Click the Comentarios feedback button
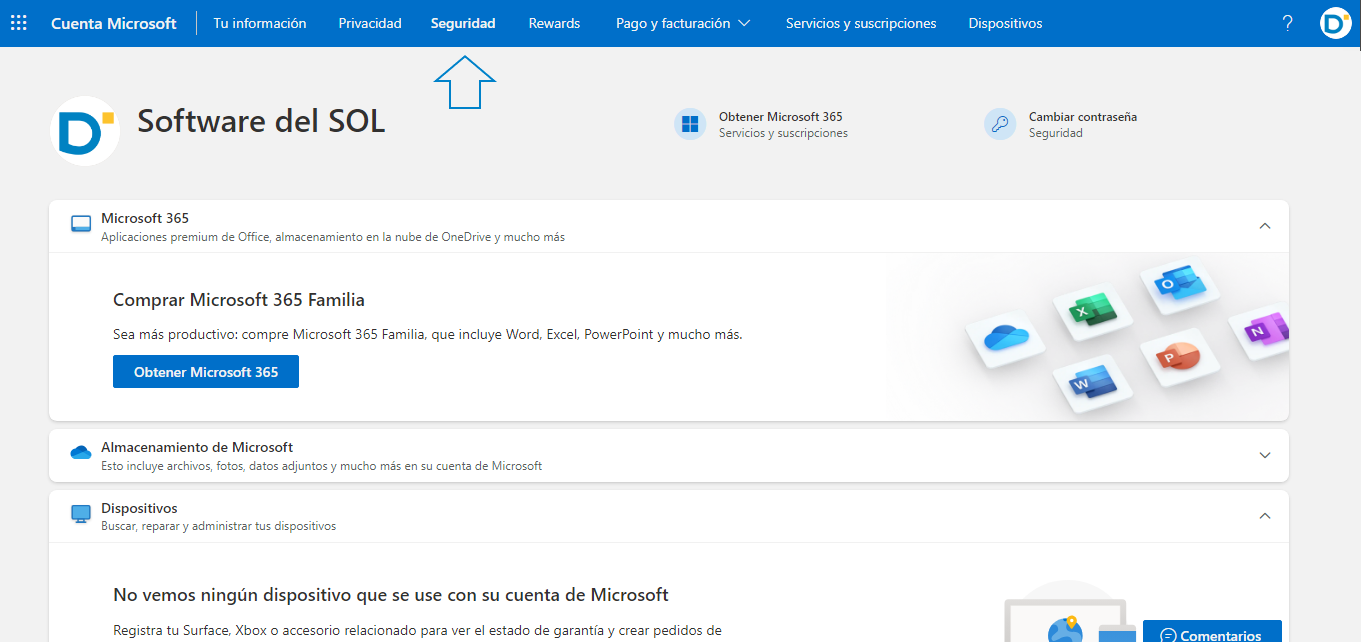 click(x=1212, y=632)
